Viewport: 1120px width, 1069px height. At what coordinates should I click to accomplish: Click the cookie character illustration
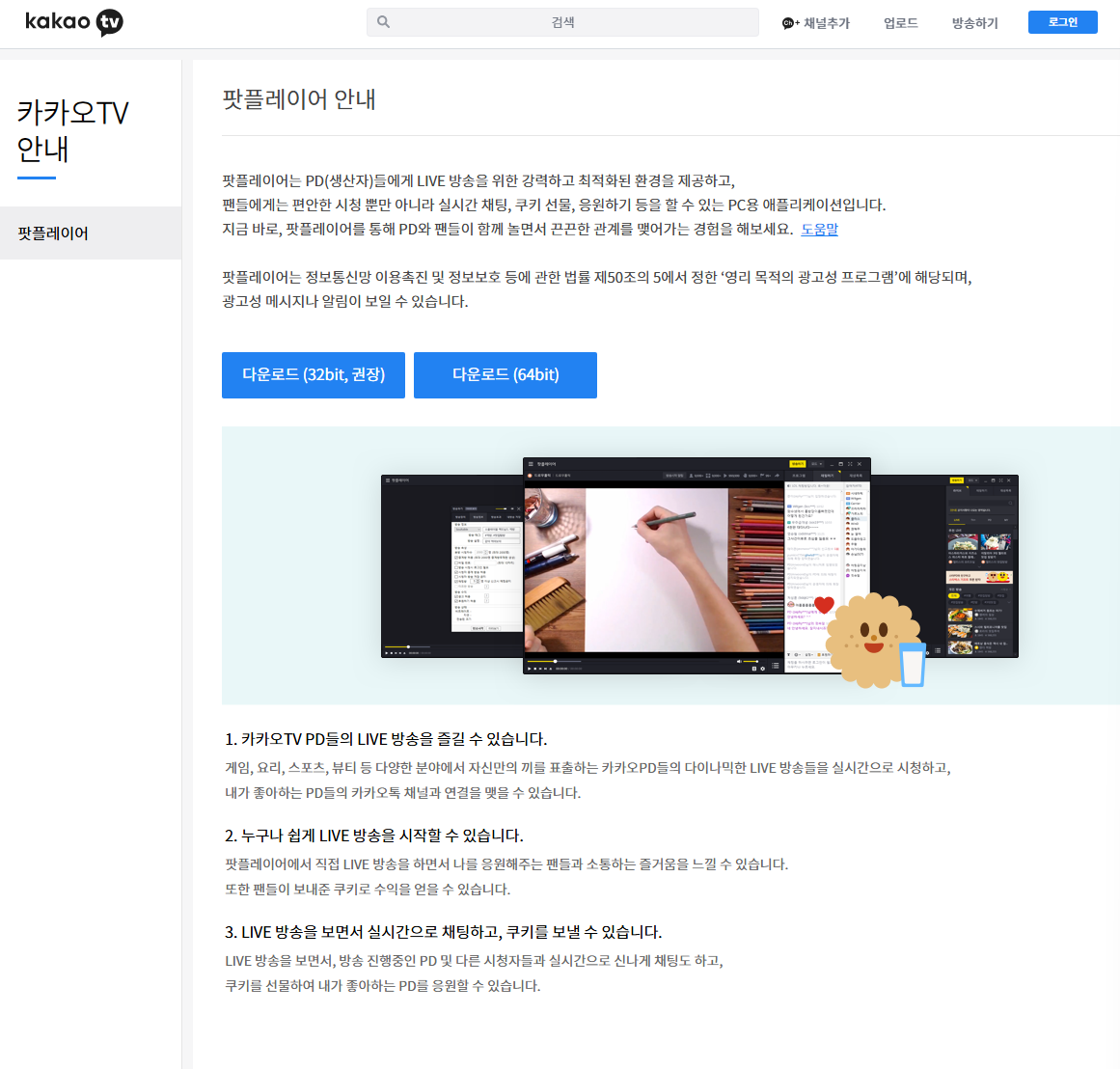pos(877,641)
